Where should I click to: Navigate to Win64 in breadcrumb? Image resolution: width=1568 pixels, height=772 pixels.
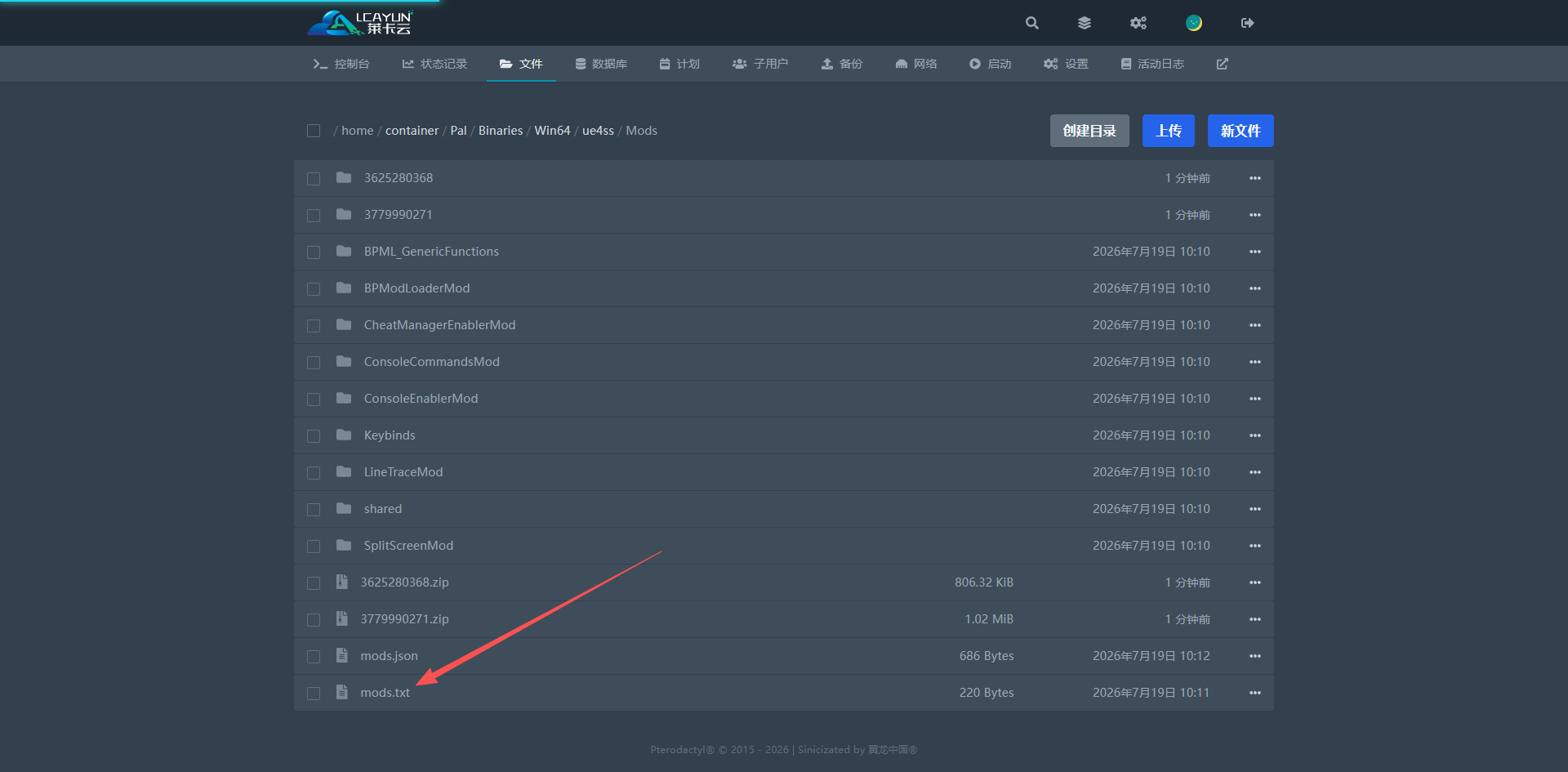[x=552, y=131]
